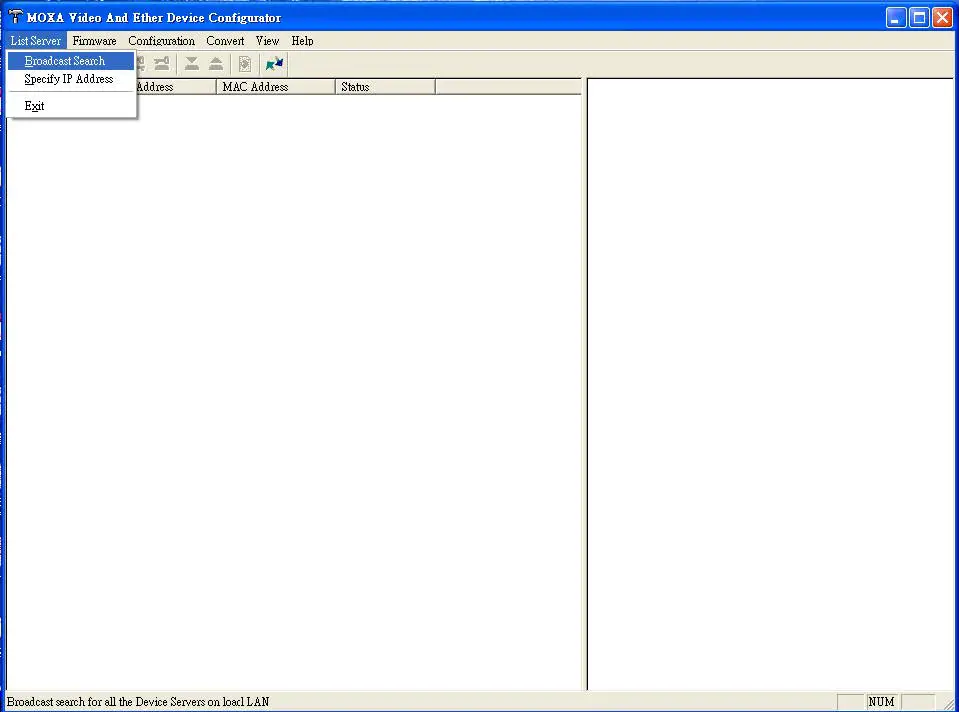The height and width of the screenshot is (712, 959).
Task: Select Broadcast Search from the open menu
Action: (64, 60)
